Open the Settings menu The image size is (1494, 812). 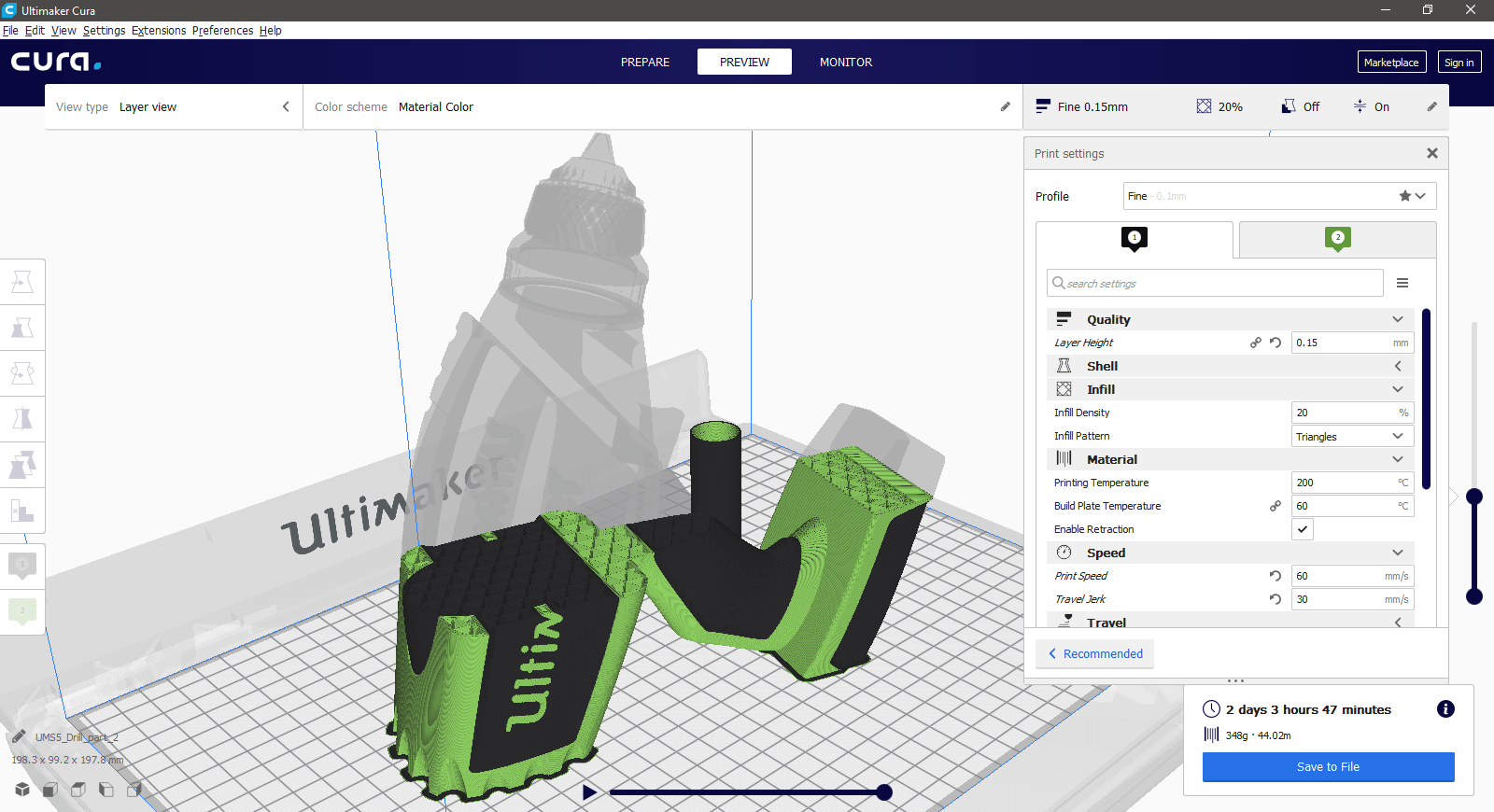(104, 30)
